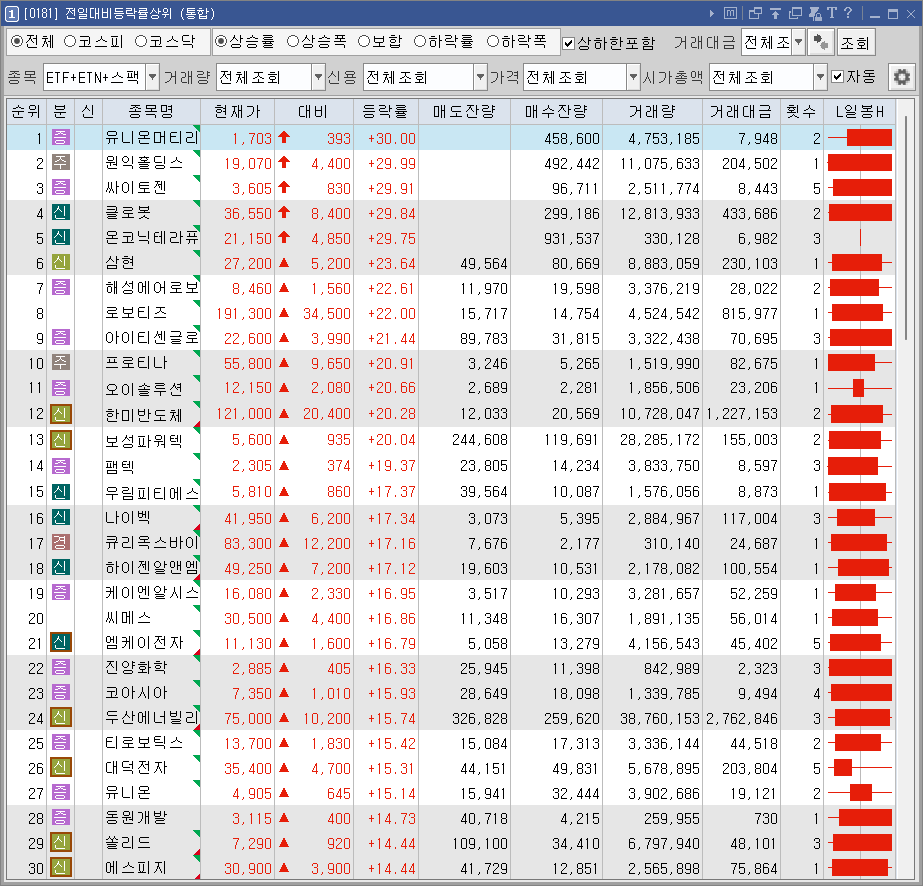Click the small right-arrow icon in title bar
This screenshot has height=886, width=923.
712,13
